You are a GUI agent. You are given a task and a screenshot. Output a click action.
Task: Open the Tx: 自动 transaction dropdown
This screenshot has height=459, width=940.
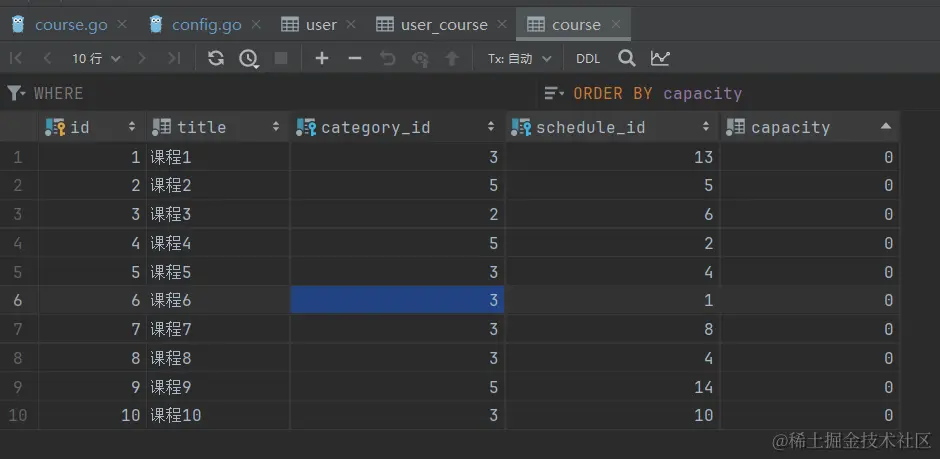(x=519, y=58)
